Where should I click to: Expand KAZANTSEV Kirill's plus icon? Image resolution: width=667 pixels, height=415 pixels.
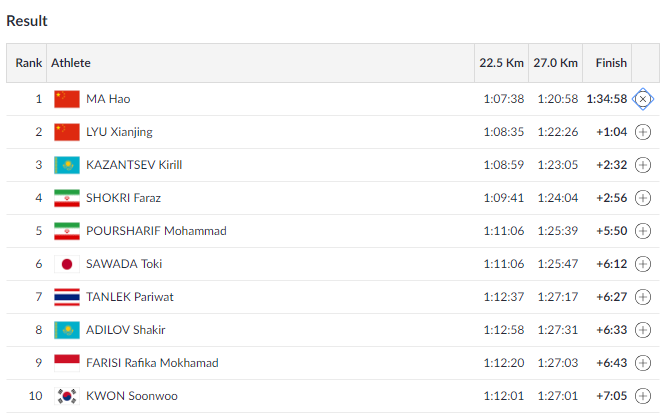coord(643,165)
